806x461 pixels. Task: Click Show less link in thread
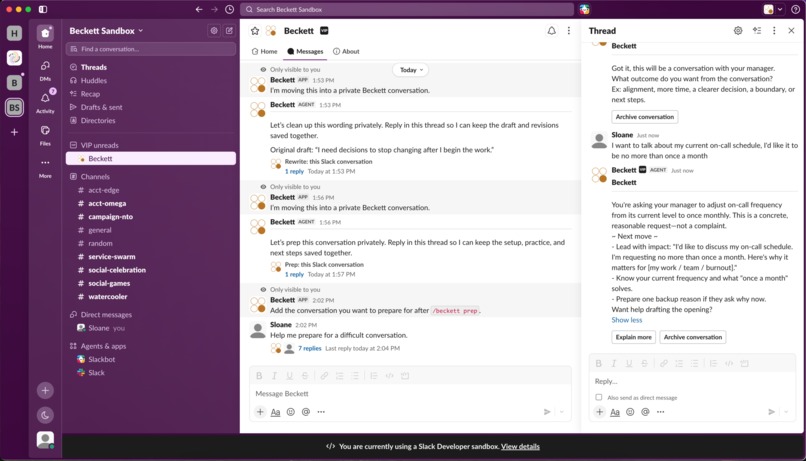coord(627,320)
